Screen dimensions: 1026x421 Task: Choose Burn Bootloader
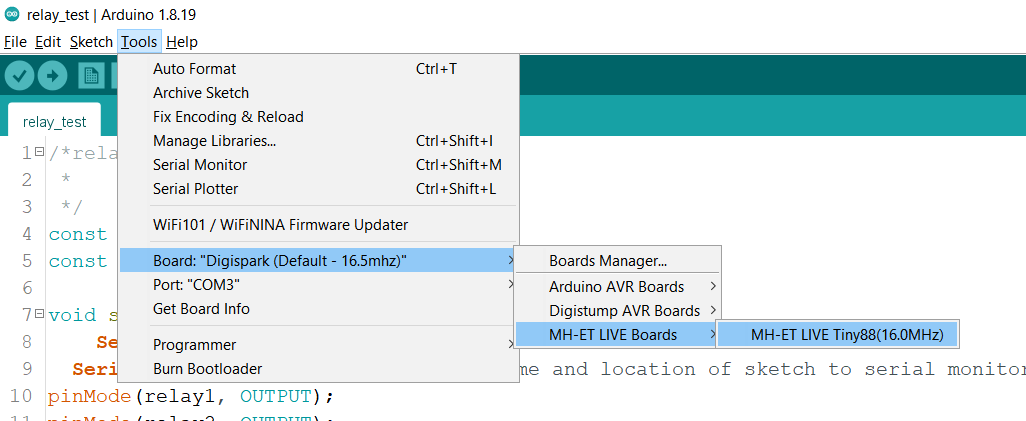[x=318, y=369]
